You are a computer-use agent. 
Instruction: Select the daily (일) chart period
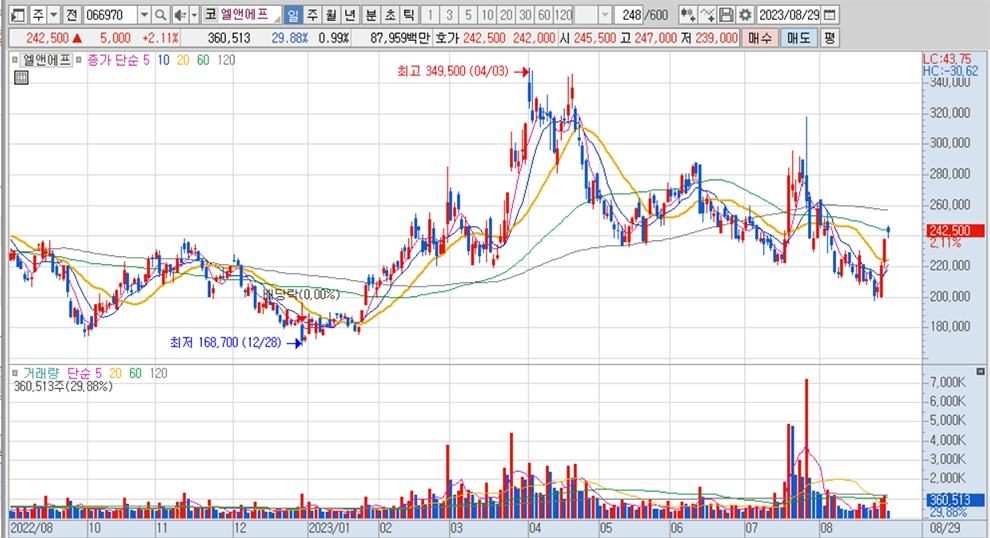[292, 15]
